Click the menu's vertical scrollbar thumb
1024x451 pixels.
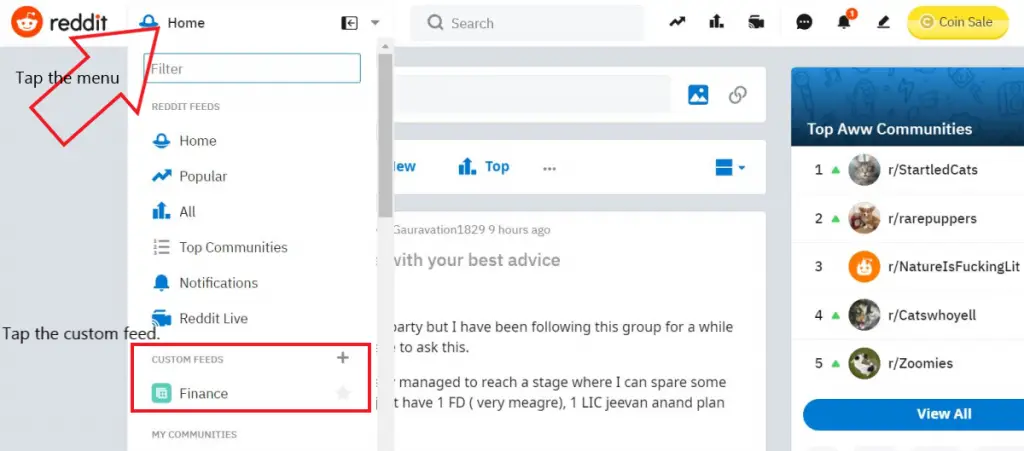pyautogui.click(x=385, y=136)
